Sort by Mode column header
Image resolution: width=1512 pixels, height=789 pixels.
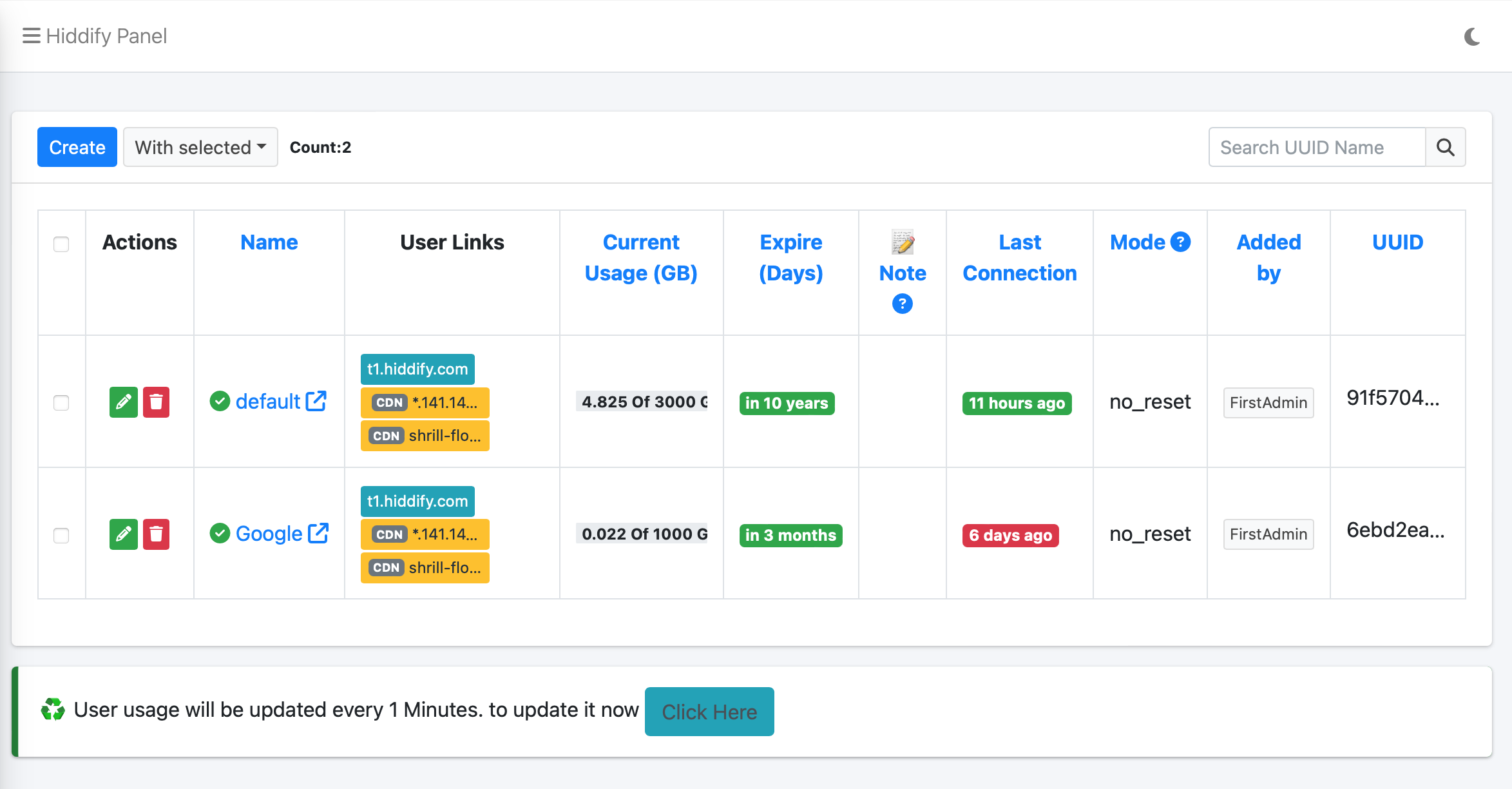coord(1137,242)
